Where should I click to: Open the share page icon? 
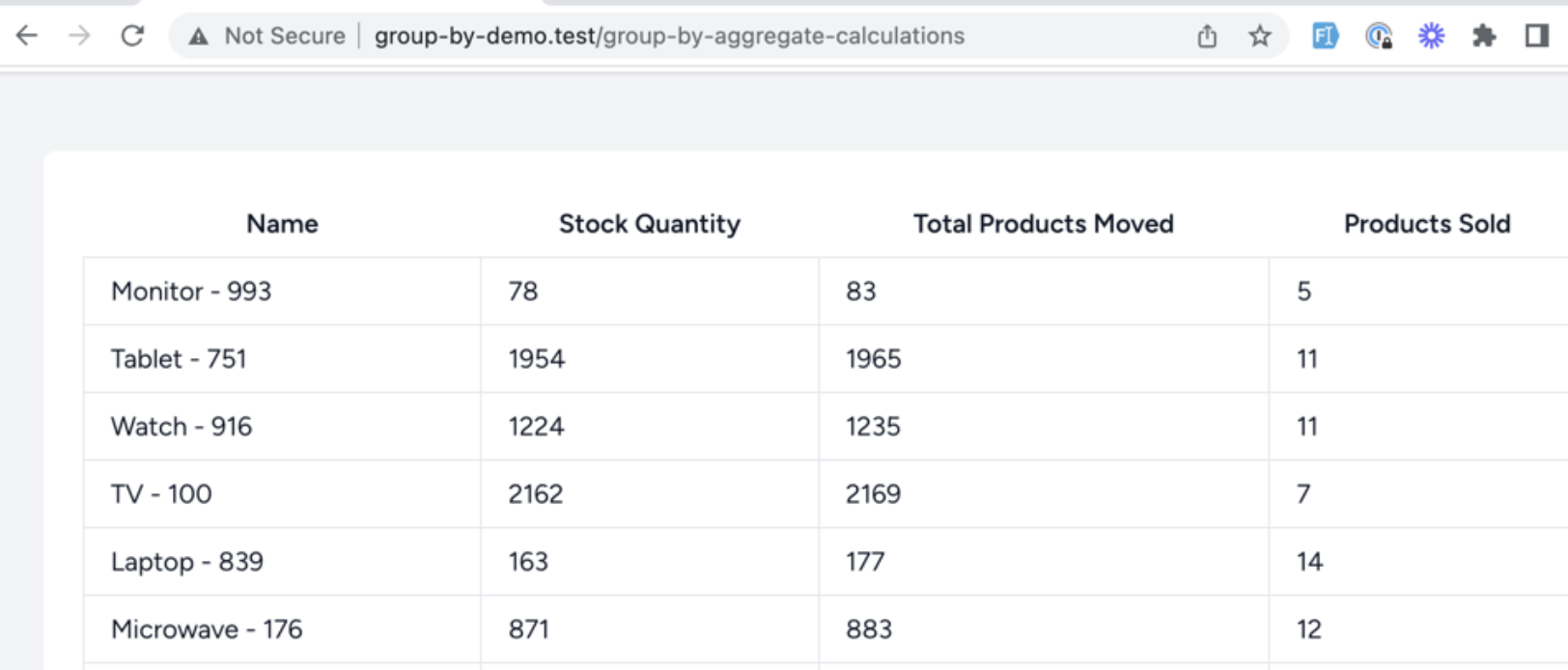click(1207, 37)
